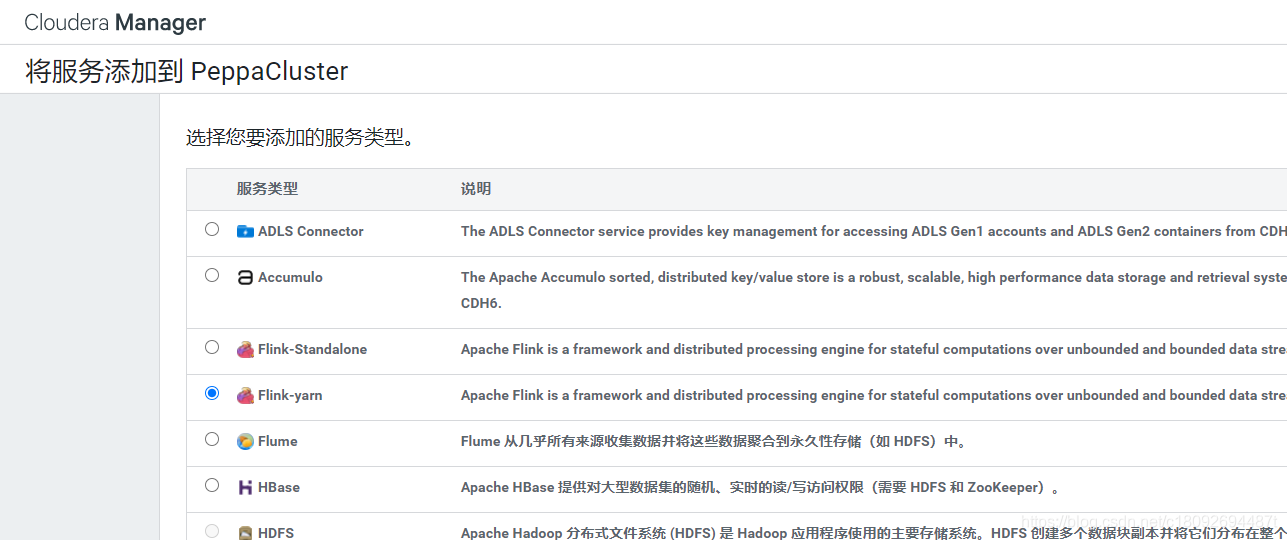Click the Flink-Standalone squirrel icon
Image resolution: width=1287 pixels, height=540 pixels.
coord(245,349)
